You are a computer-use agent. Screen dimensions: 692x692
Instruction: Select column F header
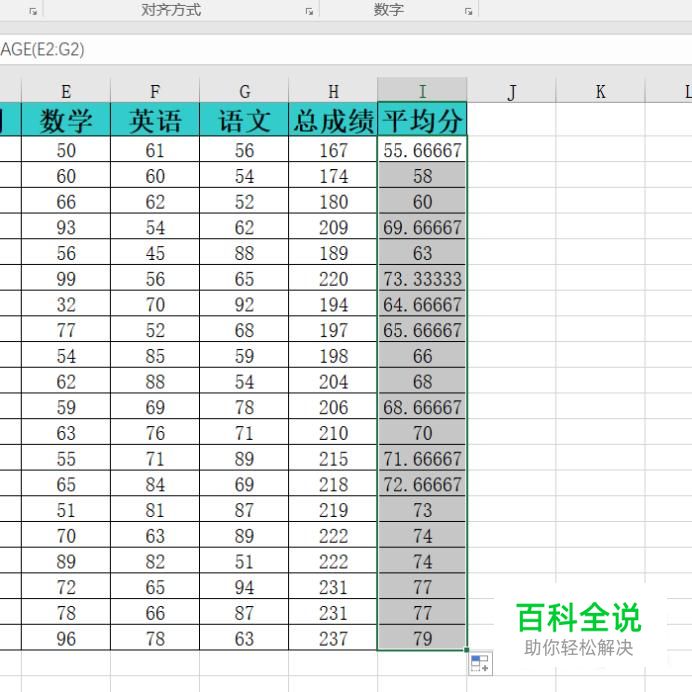coord(155,91)
